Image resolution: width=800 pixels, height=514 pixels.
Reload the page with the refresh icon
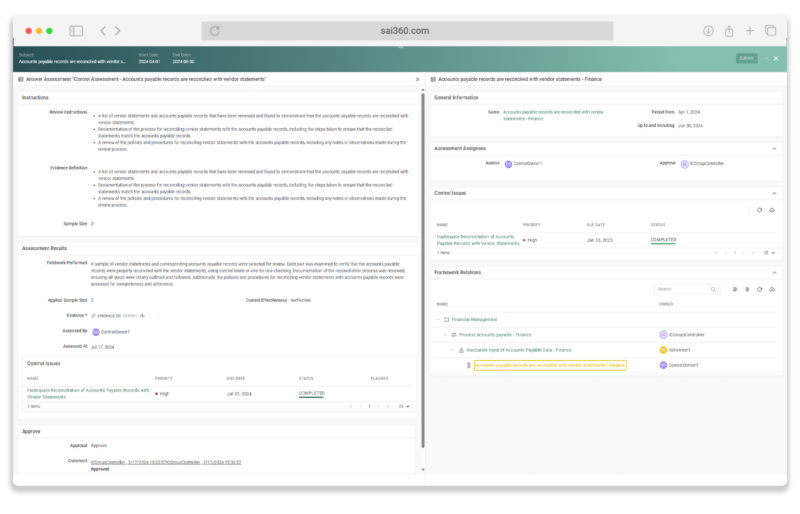215,31
